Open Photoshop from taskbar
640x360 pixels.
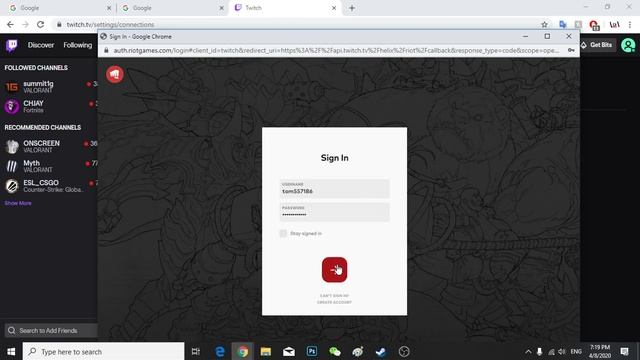[x=312, y=351]
